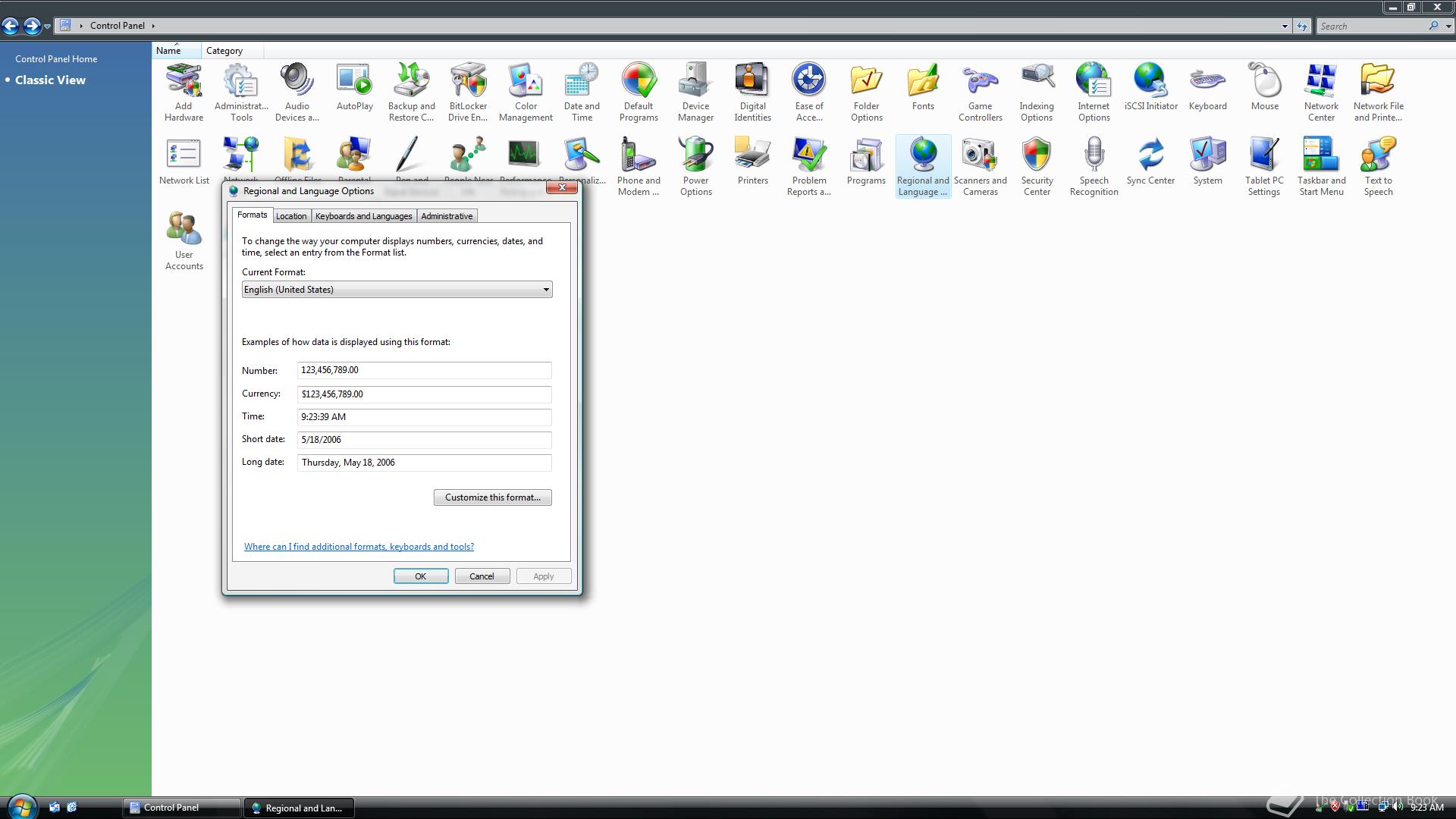Switch to the Location tab
This screenshot has width=1456, height=819.
pos(291,216)
